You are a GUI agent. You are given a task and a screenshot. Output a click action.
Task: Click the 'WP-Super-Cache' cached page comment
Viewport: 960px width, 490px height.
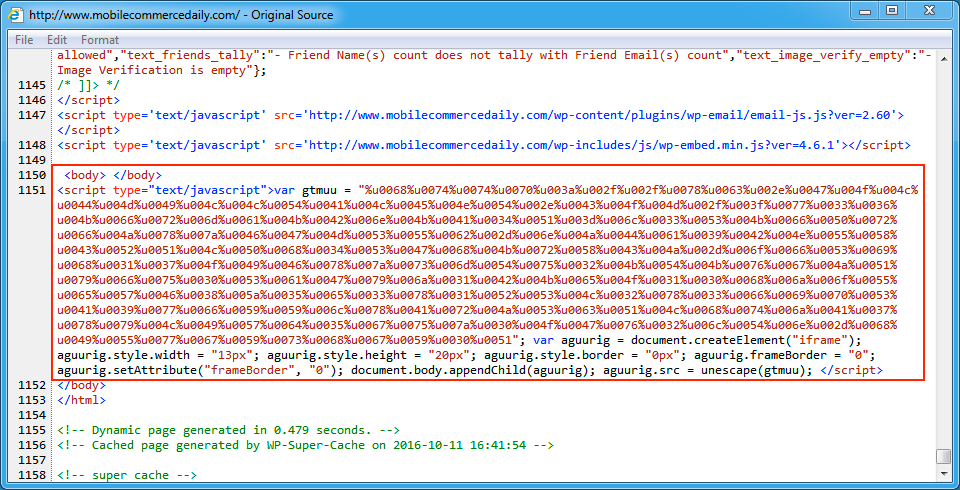[306, 445]
